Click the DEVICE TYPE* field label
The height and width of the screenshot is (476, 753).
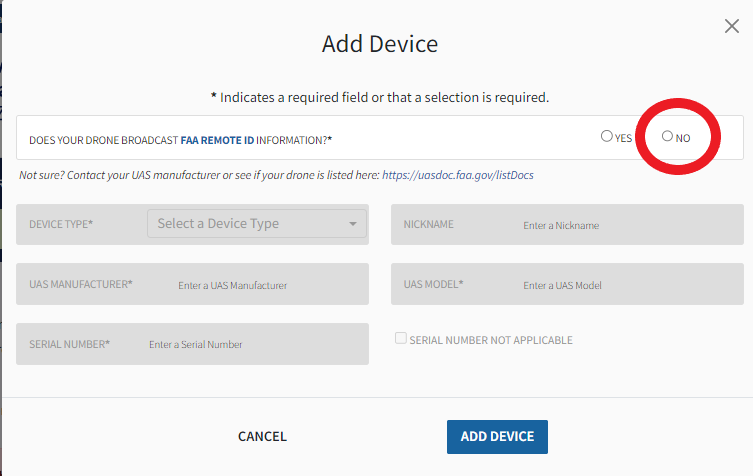(x=61, y=224)
